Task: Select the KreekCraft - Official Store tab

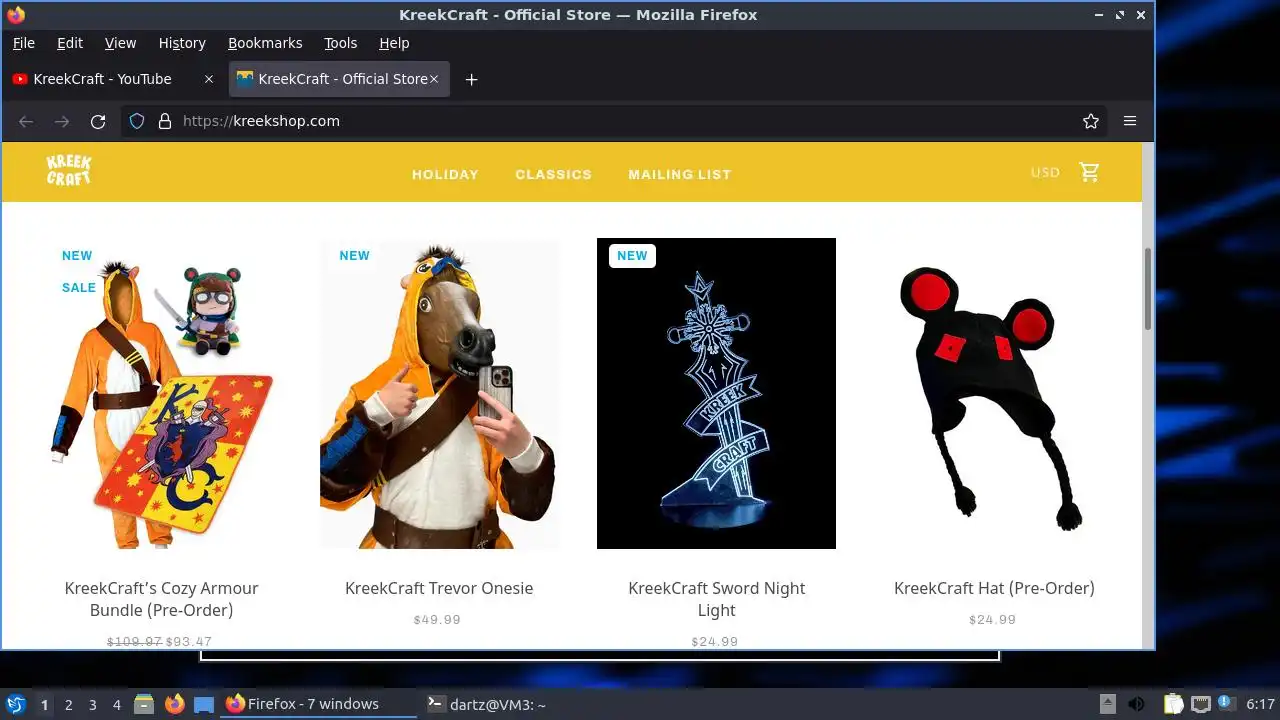Action: (339, 79)
